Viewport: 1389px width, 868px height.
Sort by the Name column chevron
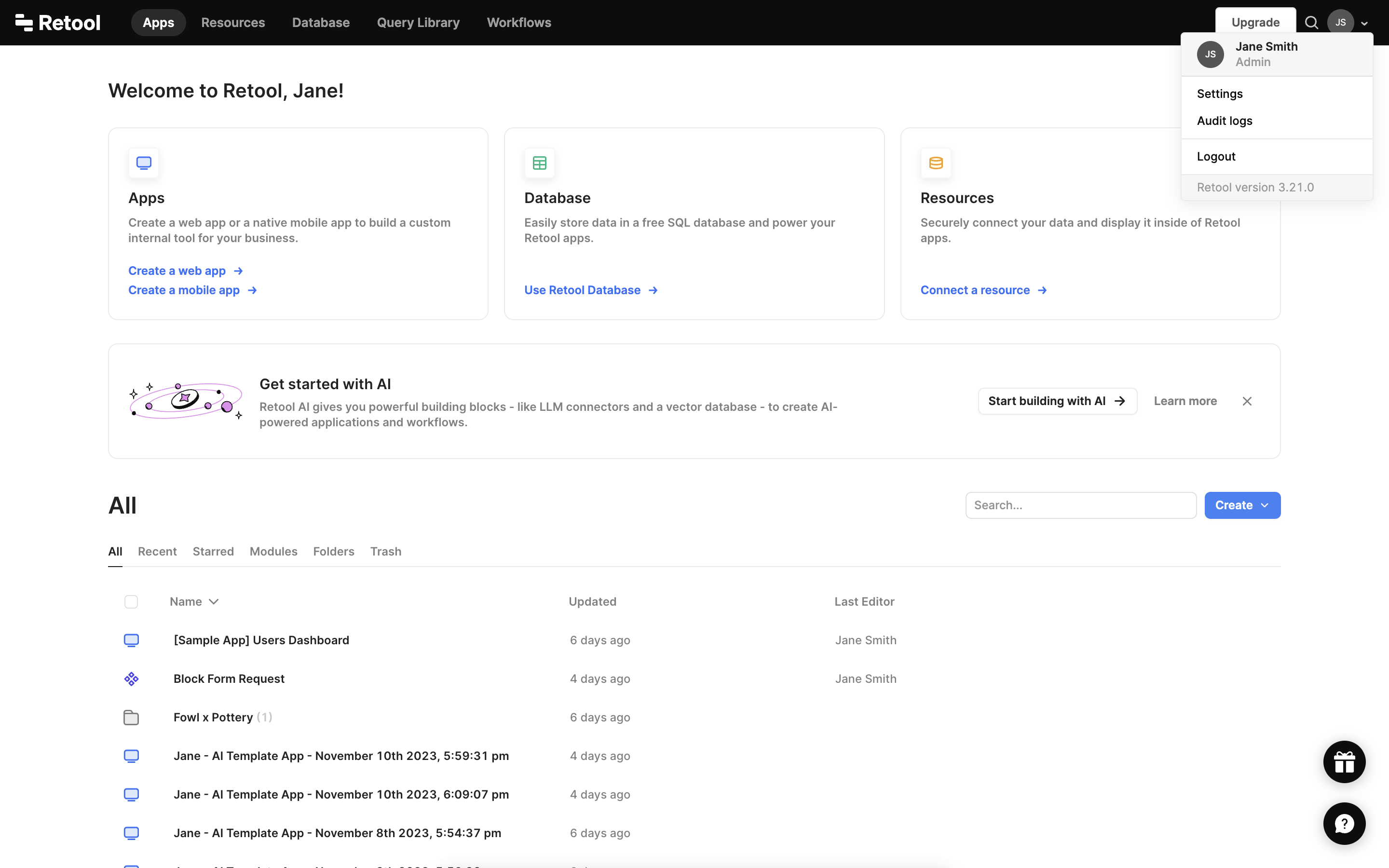pyautogui.click(x=214, y=602)
